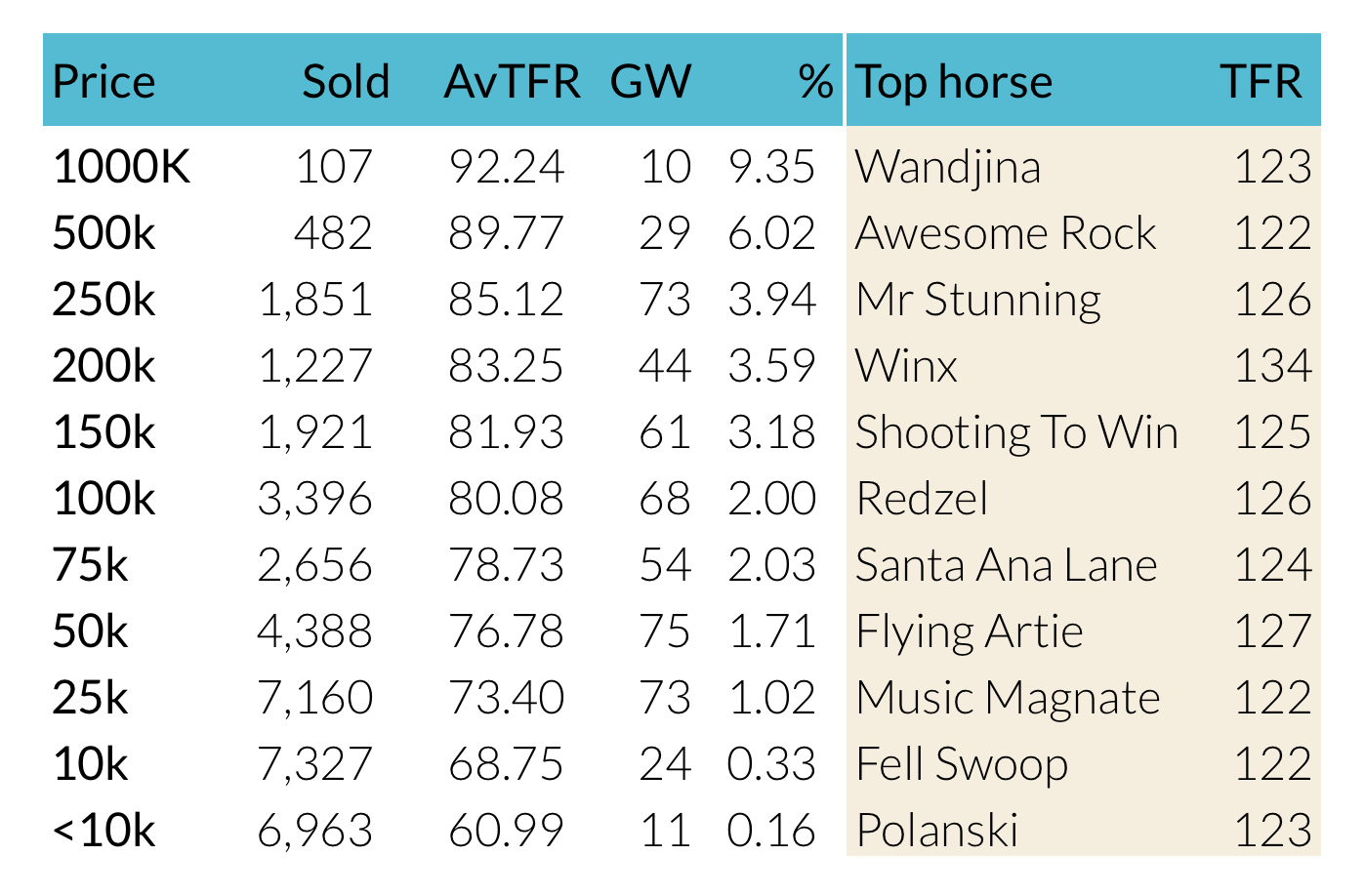Select the 1000K price row label
The height and width of the screenshot is (896, 1365).
[x=121, y=168]
